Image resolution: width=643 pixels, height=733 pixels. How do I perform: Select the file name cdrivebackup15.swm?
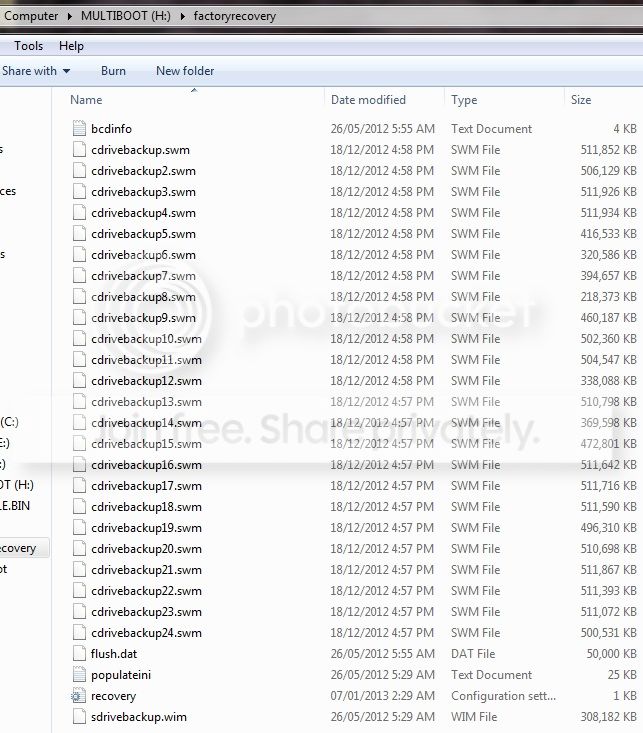tap(146, 444)
